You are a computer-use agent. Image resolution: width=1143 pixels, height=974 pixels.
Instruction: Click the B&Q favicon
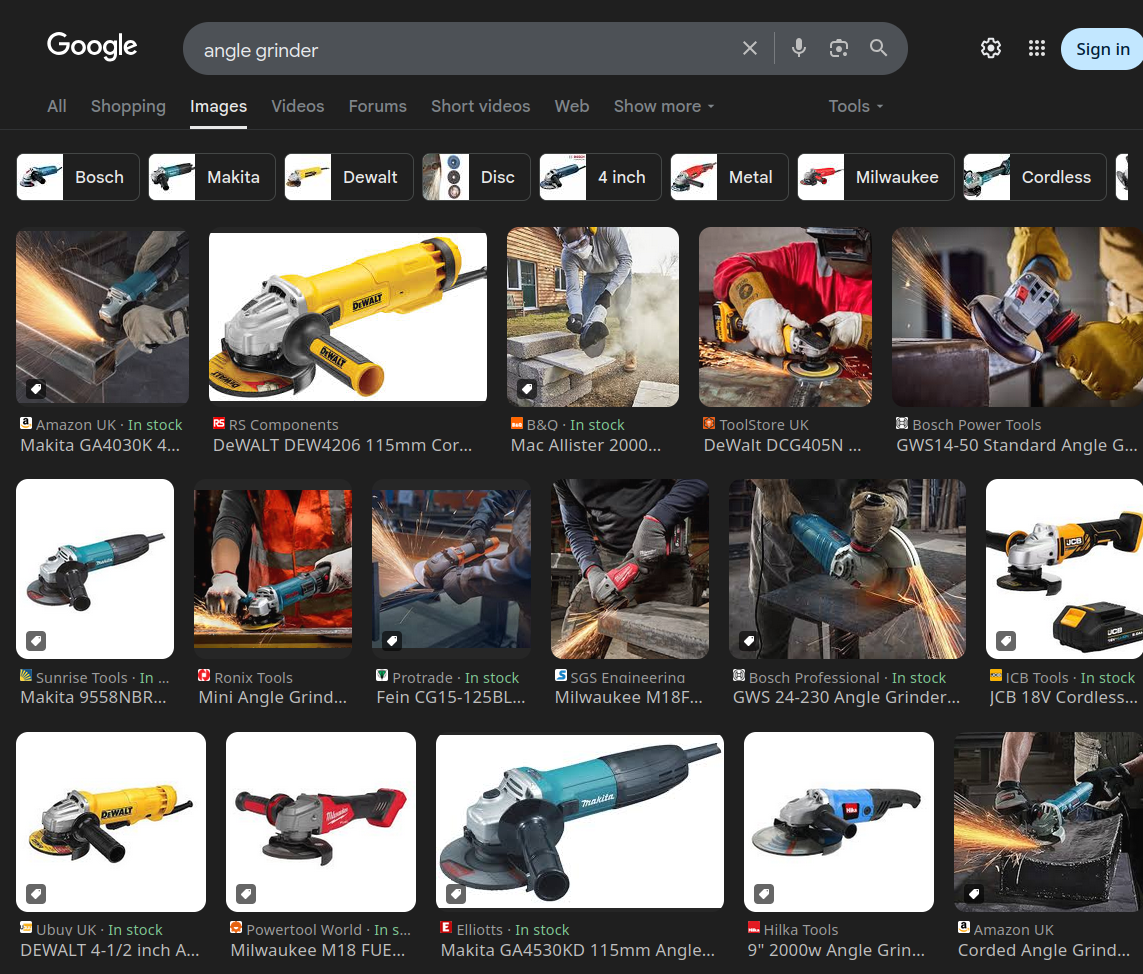point(517,423)
